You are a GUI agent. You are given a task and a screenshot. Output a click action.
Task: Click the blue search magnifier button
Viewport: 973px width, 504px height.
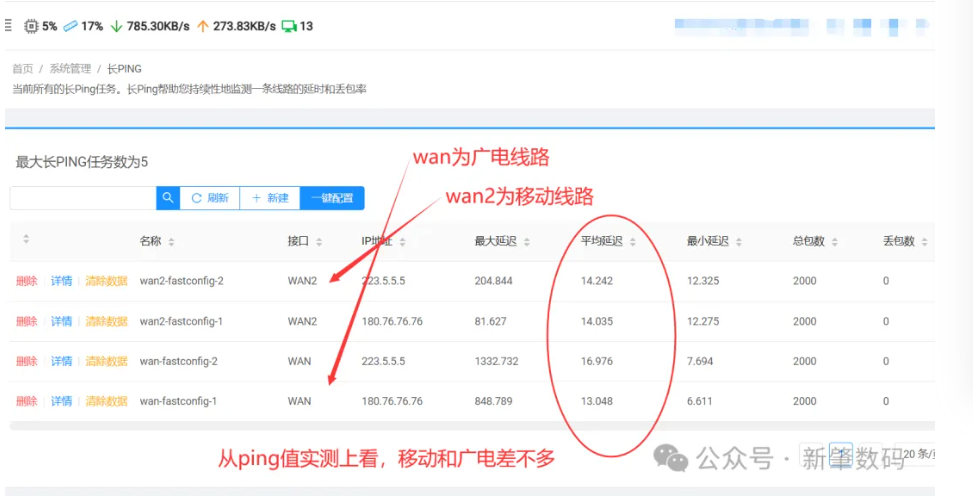click(168, 198)
